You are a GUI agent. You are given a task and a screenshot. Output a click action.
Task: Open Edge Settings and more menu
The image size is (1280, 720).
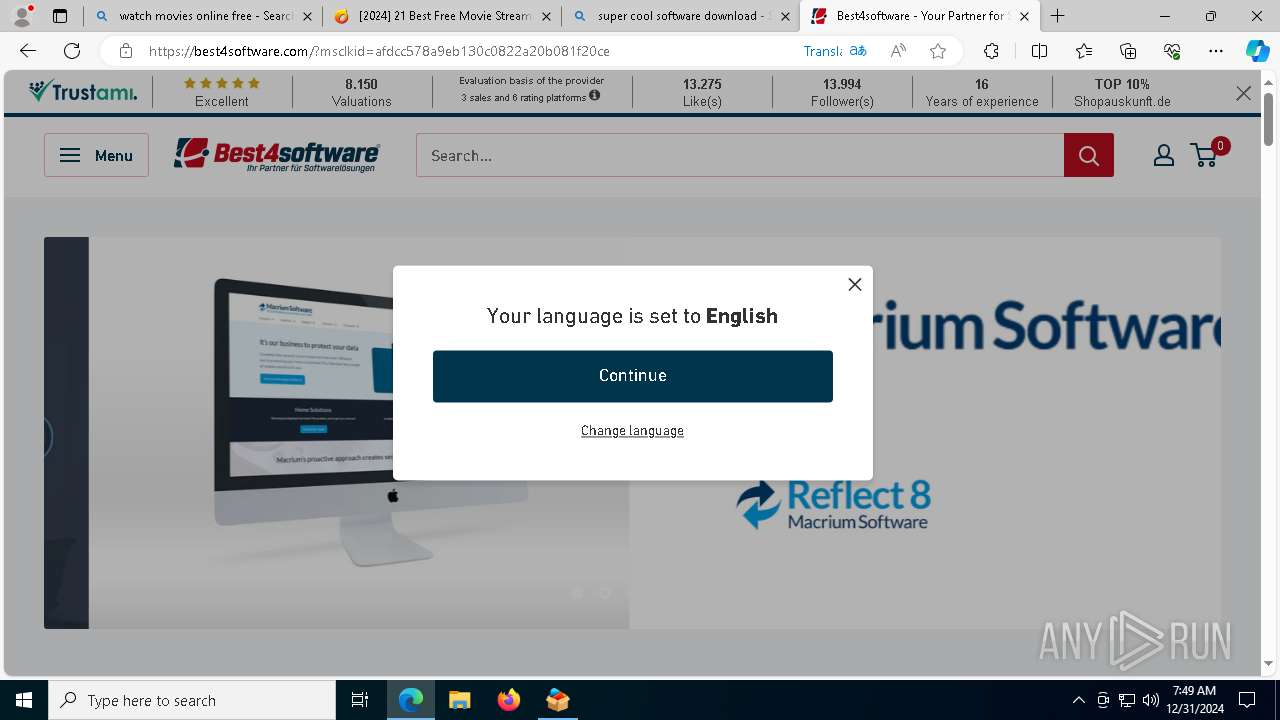(1216, 51)
